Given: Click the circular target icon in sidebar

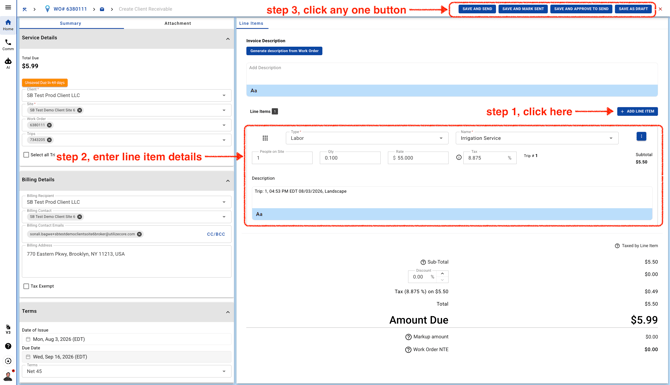Looking at the screenshot, I should 8,361.
